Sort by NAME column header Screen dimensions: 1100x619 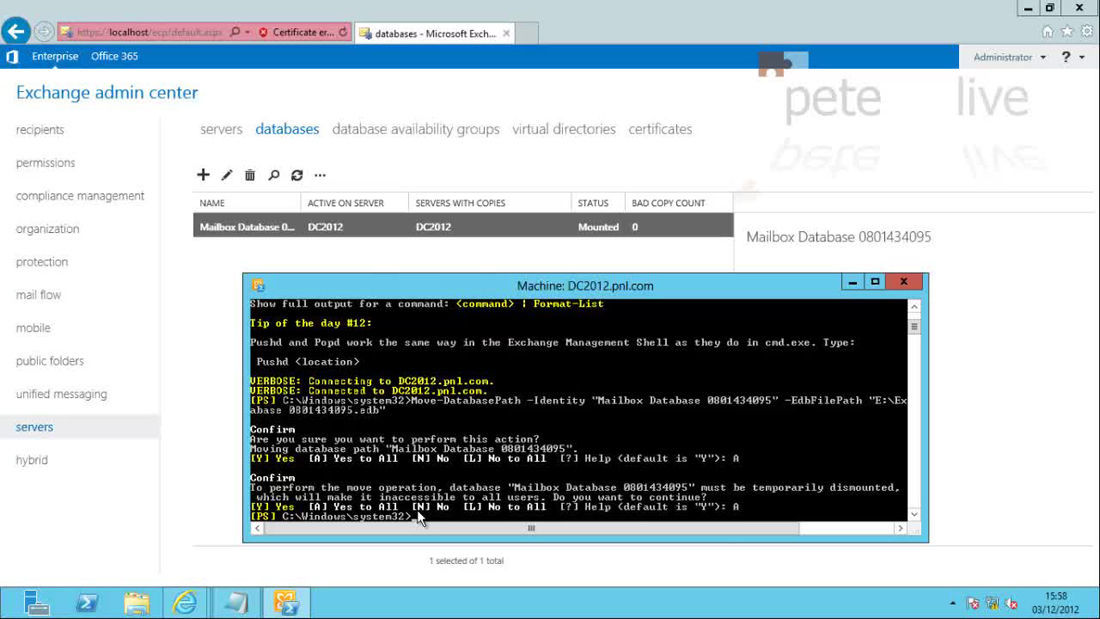(x=247, y=203)
